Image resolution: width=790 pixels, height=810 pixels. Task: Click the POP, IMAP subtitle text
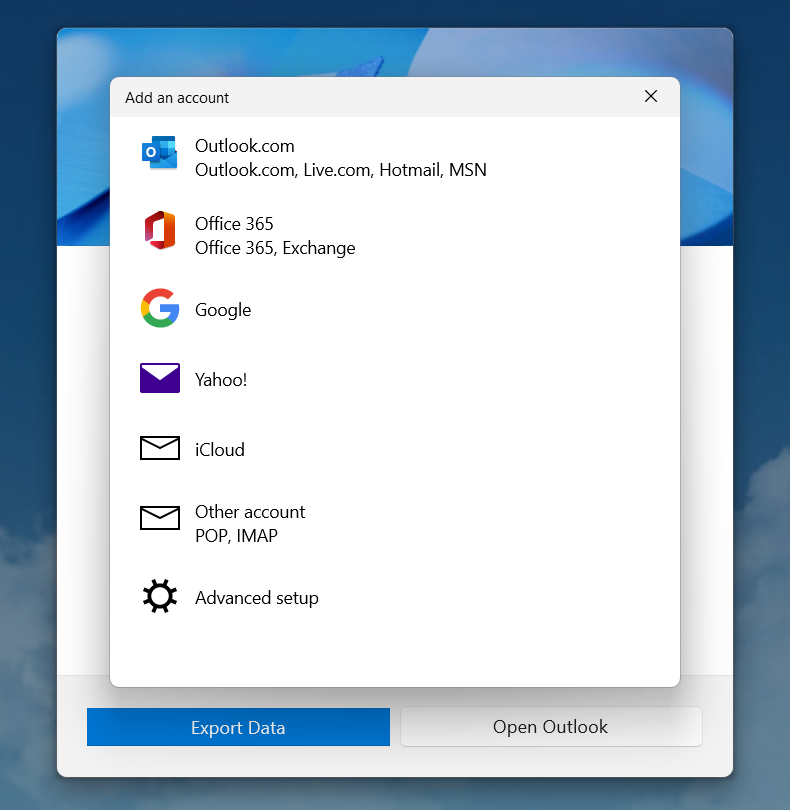coord(236,536)
